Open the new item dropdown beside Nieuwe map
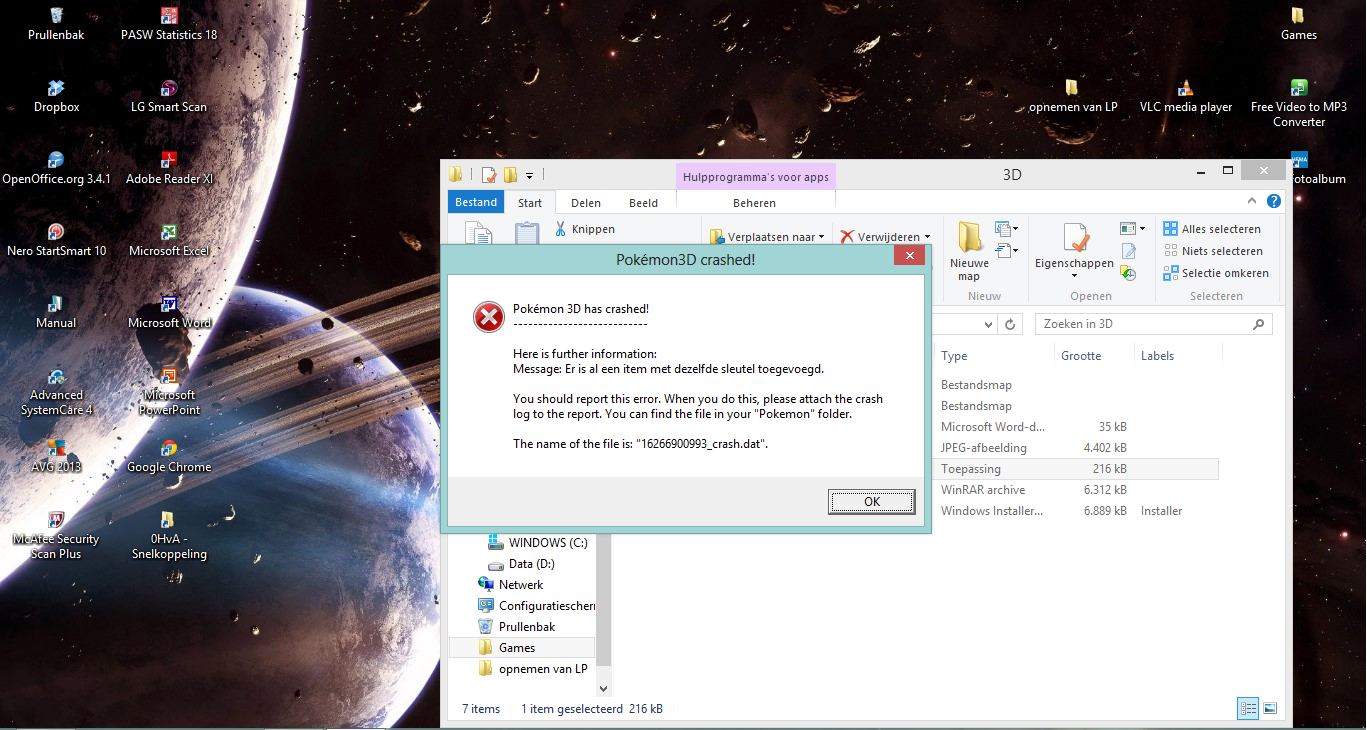 (x=1005, y=229)
